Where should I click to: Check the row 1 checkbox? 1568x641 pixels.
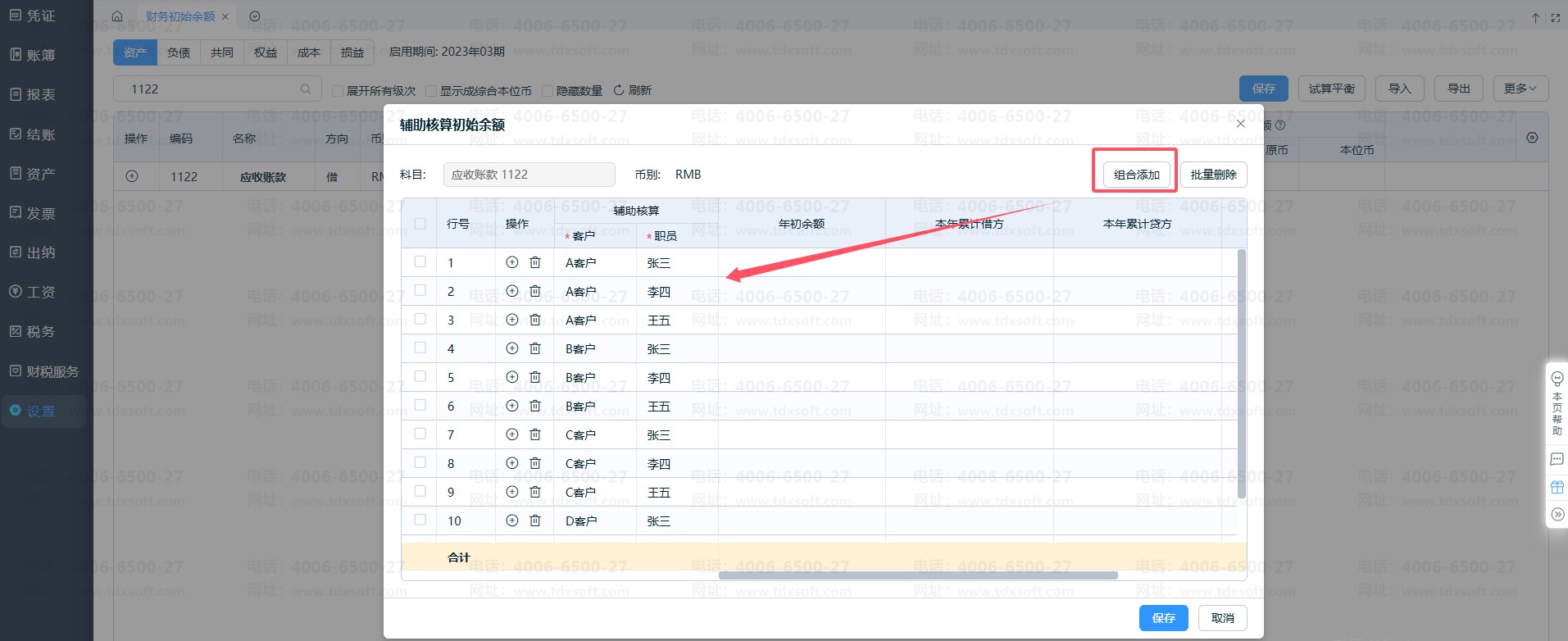(420, 261)
